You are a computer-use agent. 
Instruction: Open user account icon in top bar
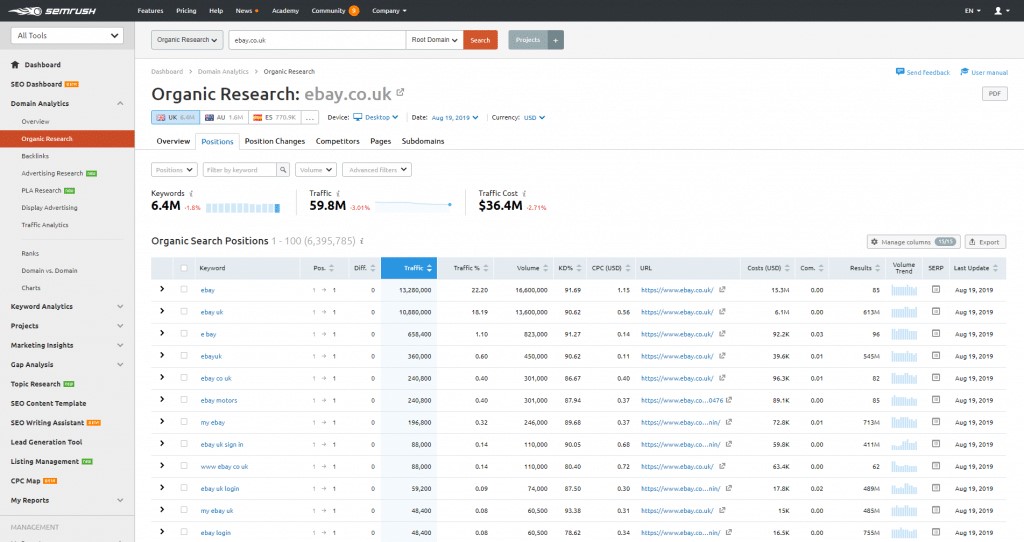[x=1000, y=10]
